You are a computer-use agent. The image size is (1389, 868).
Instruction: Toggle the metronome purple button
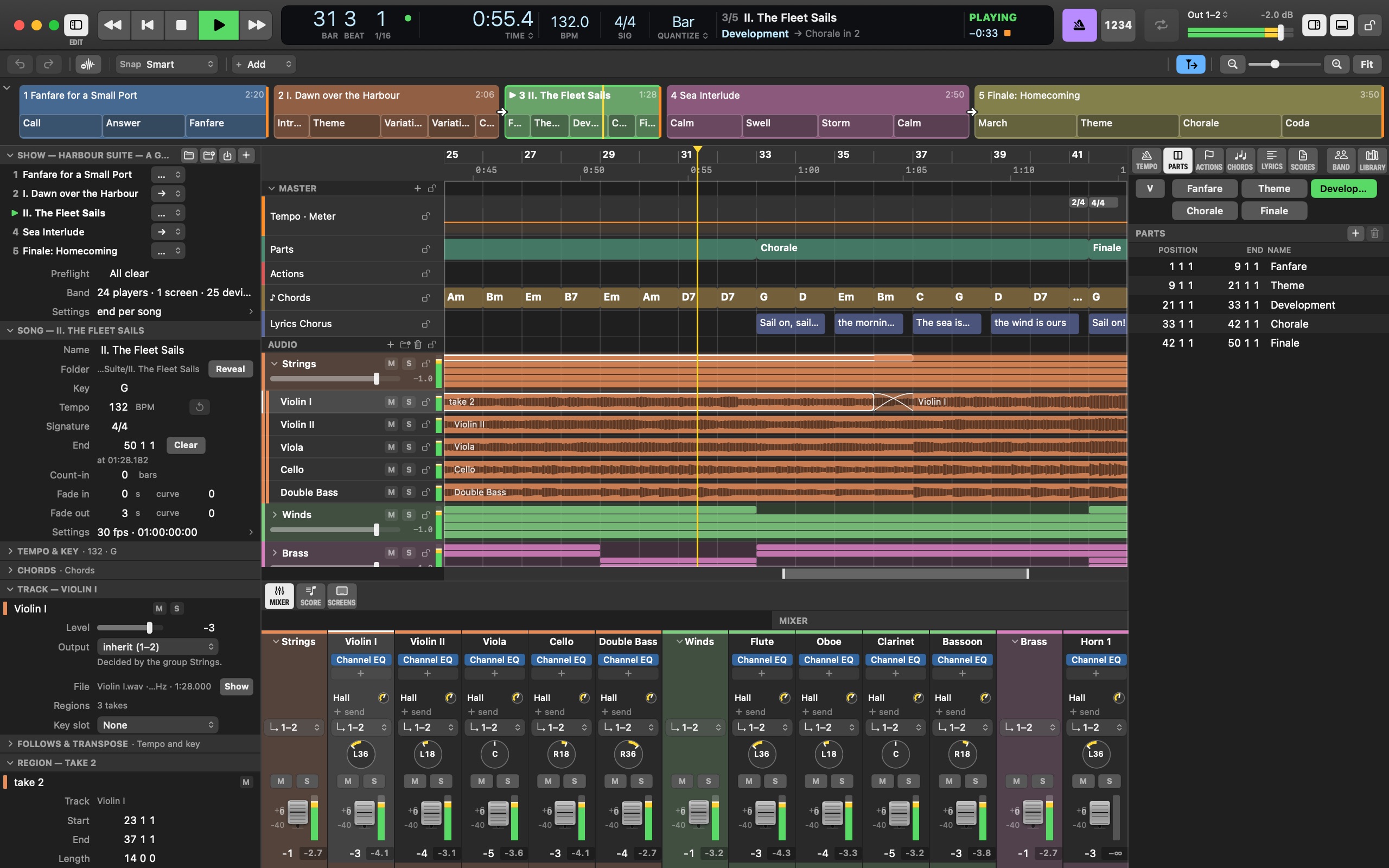(1079, 25)
